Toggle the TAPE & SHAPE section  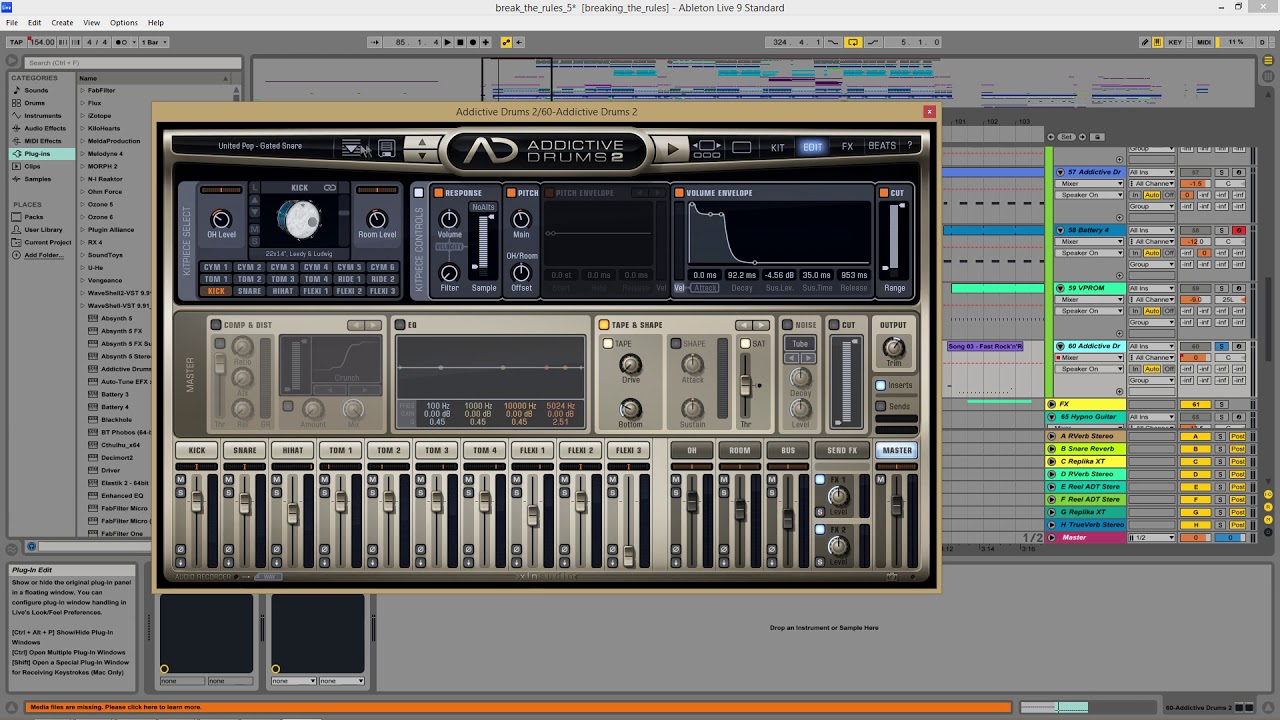click(603, 325)
